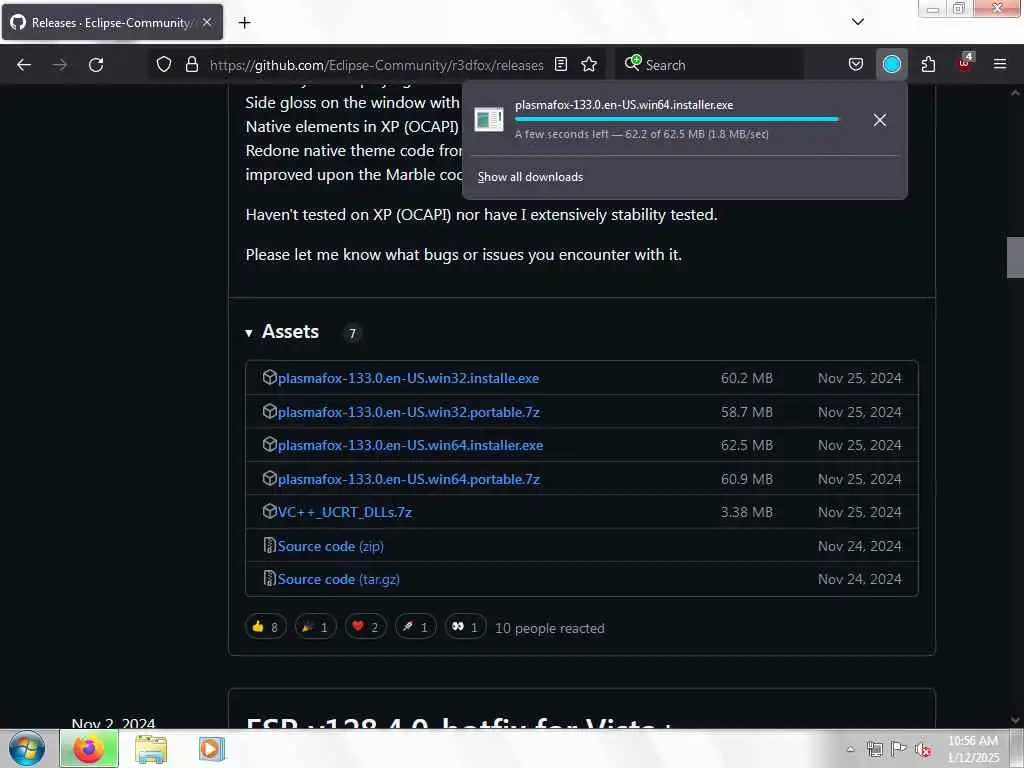
Task: Open Show all downloads
Action: tap(530, 177)
